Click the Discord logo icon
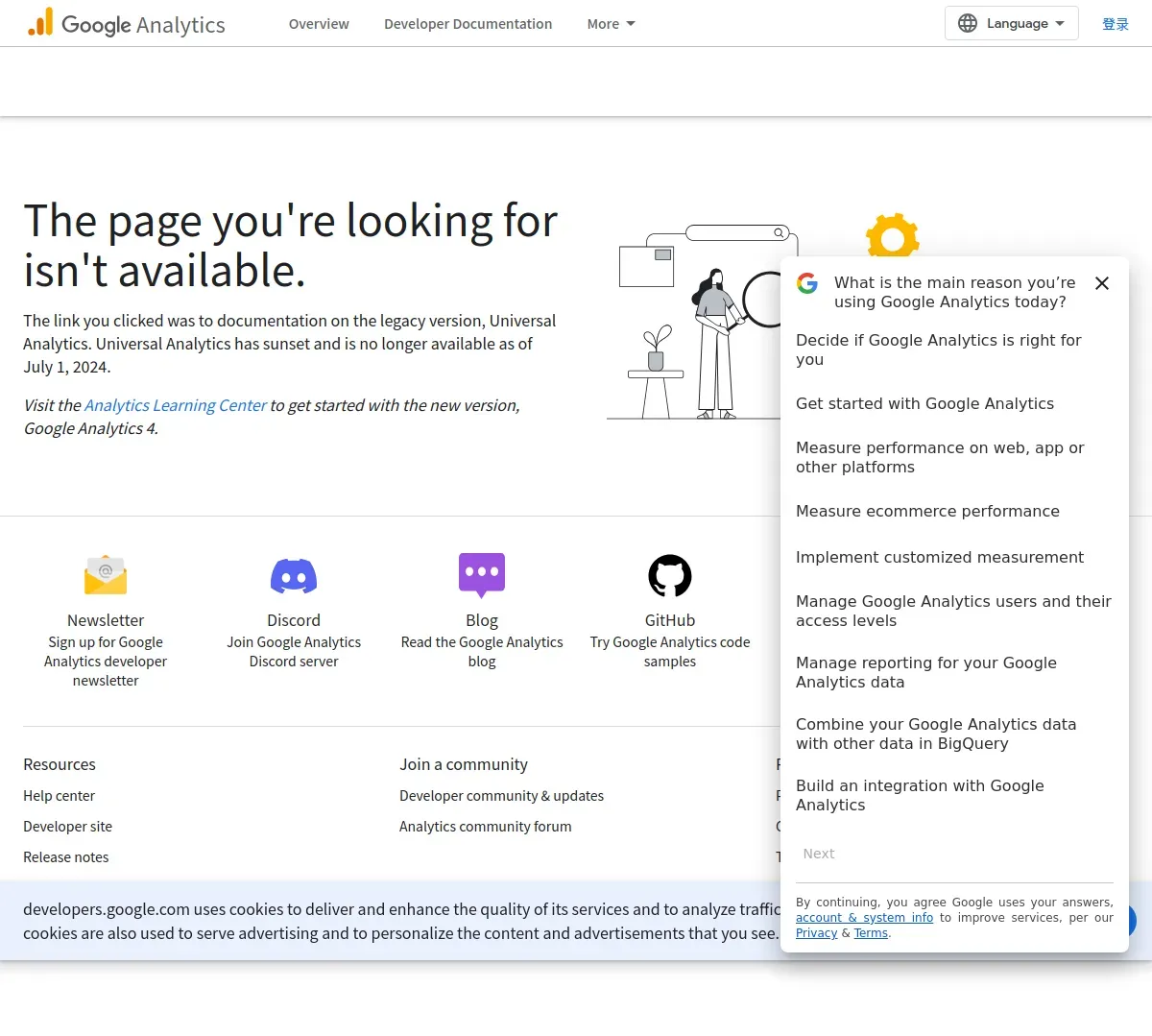This screenshot has height=1036, width=1152. coord(294,576)
